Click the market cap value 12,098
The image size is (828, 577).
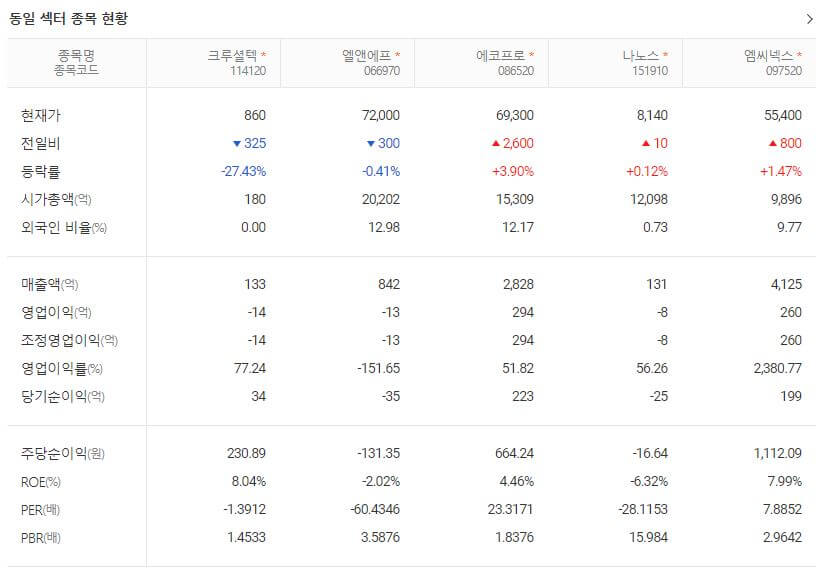[x=649, y=200]
